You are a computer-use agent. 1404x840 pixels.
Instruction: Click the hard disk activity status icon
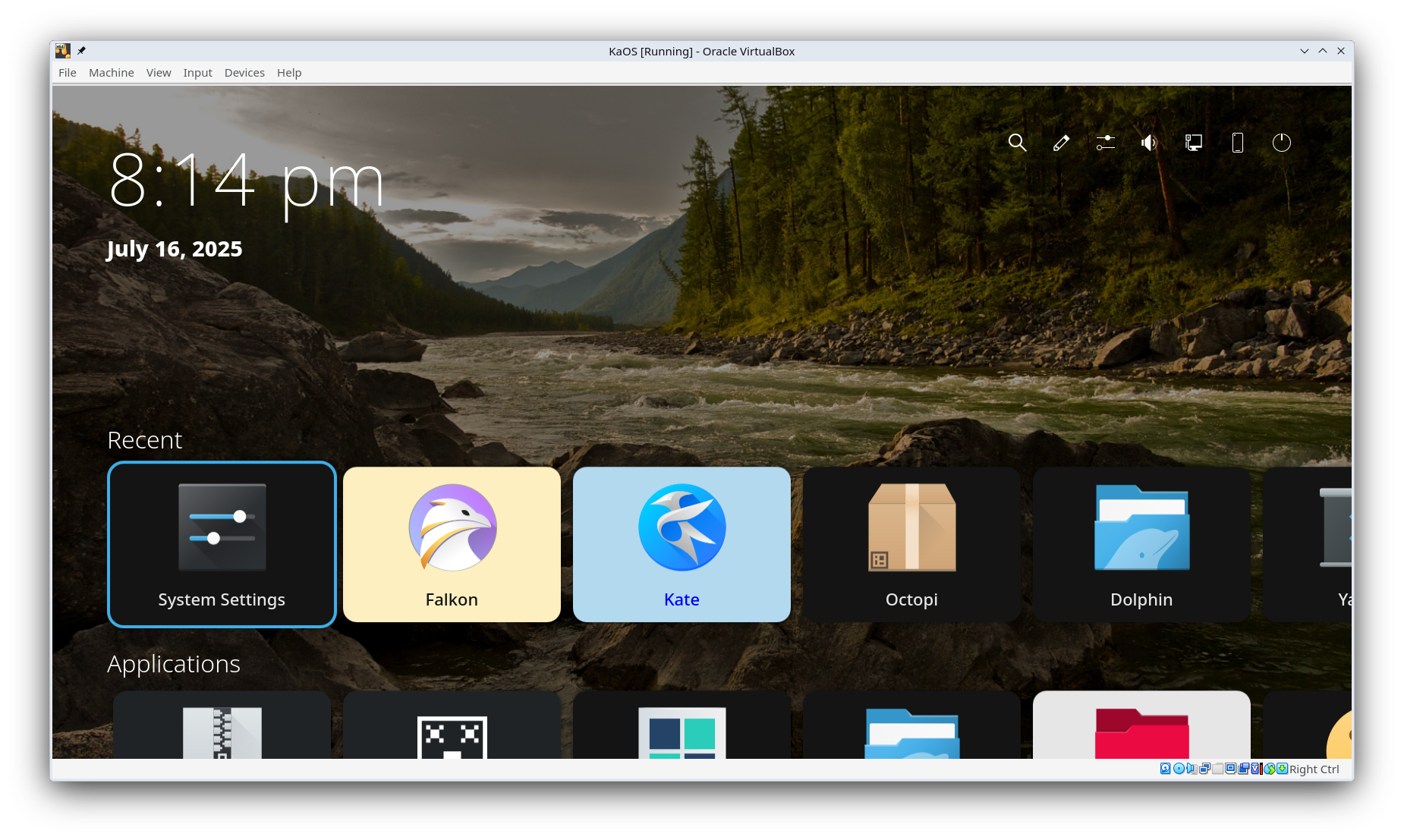coord(1165,769)
